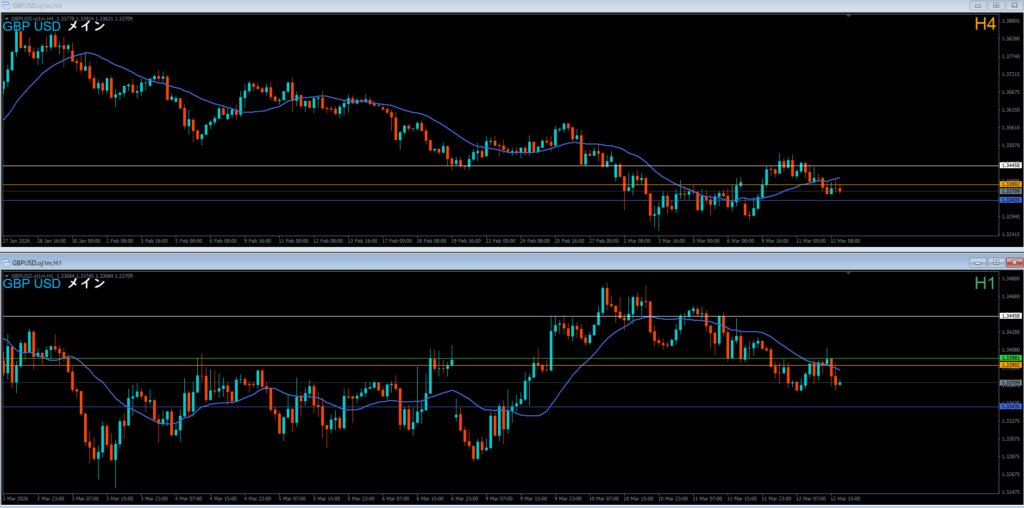Select the orange 1.33902 price tag on H4 chart
Image resolution: width=1024 pixels, height=508 pixels.
tap(1010, 185)
